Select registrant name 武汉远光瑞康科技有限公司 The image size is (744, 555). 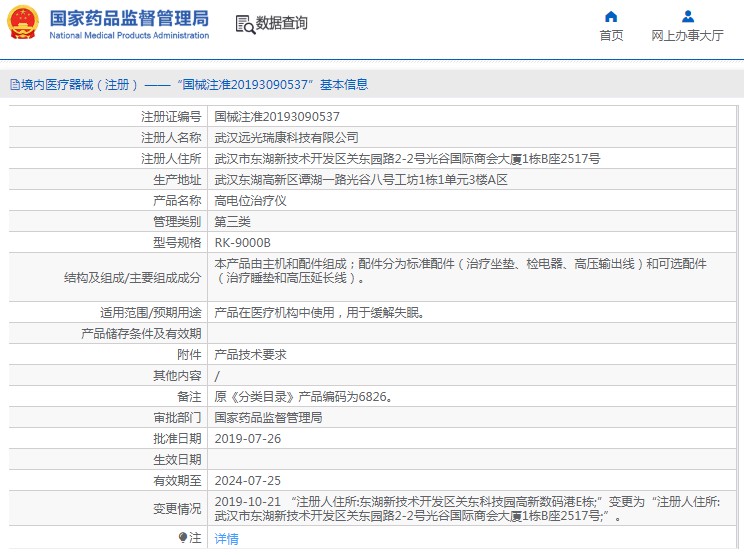point(286,138)
